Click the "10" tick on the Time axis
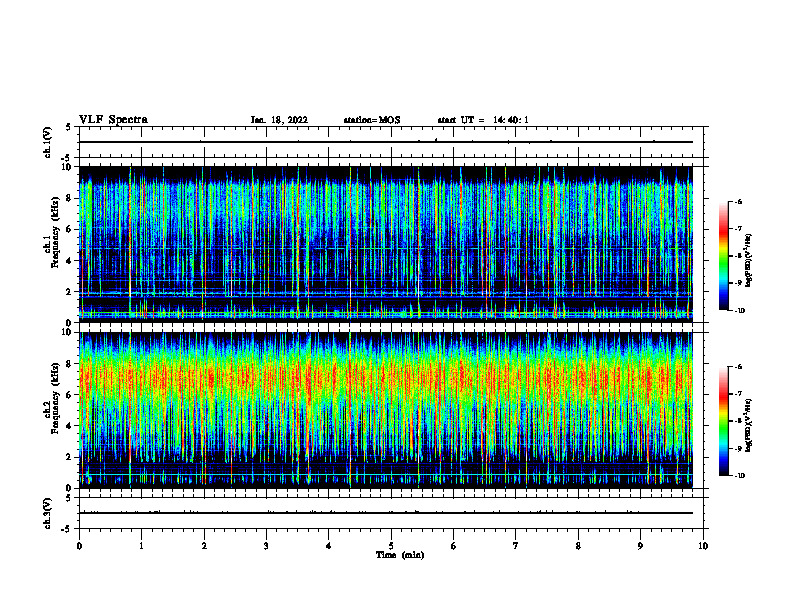The image size is (792, 612). coord(703,546)
